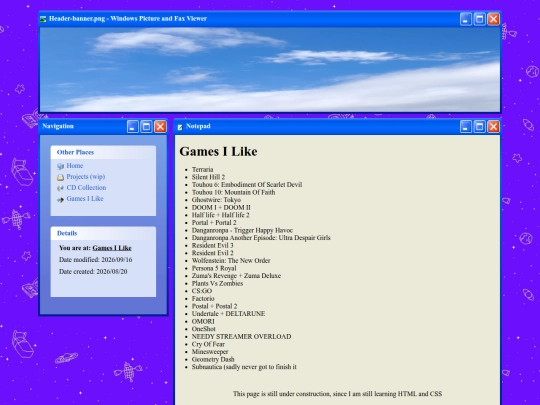The image size is (540, 405).
Task: Click the Cry Of Fear entry
Action: tap(208, 344)
